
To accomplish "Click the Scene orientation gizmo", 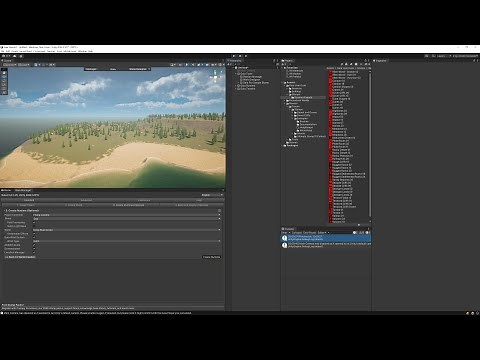I will [x=215, y=76].
